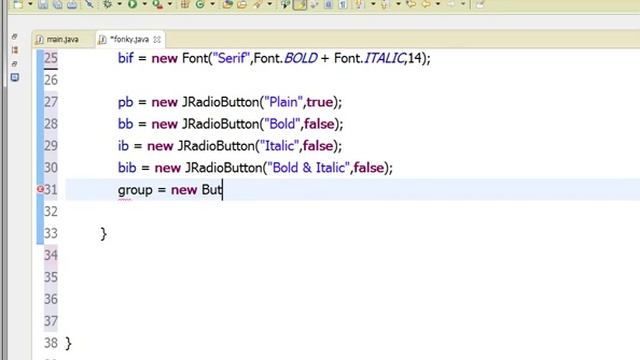Click the Save toolbar icon

(x=43, y=4)
